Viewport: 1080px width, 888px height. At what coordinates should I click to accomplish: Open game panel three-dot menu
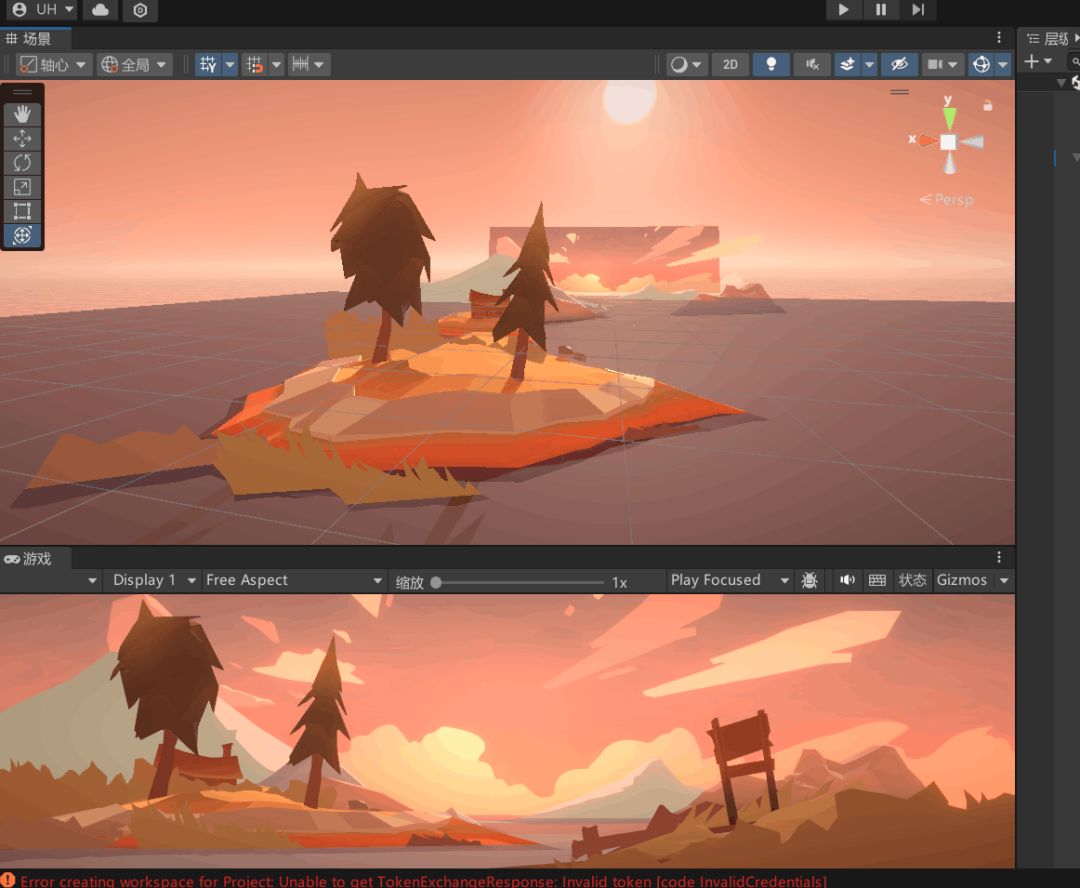[x=999, y=557]
